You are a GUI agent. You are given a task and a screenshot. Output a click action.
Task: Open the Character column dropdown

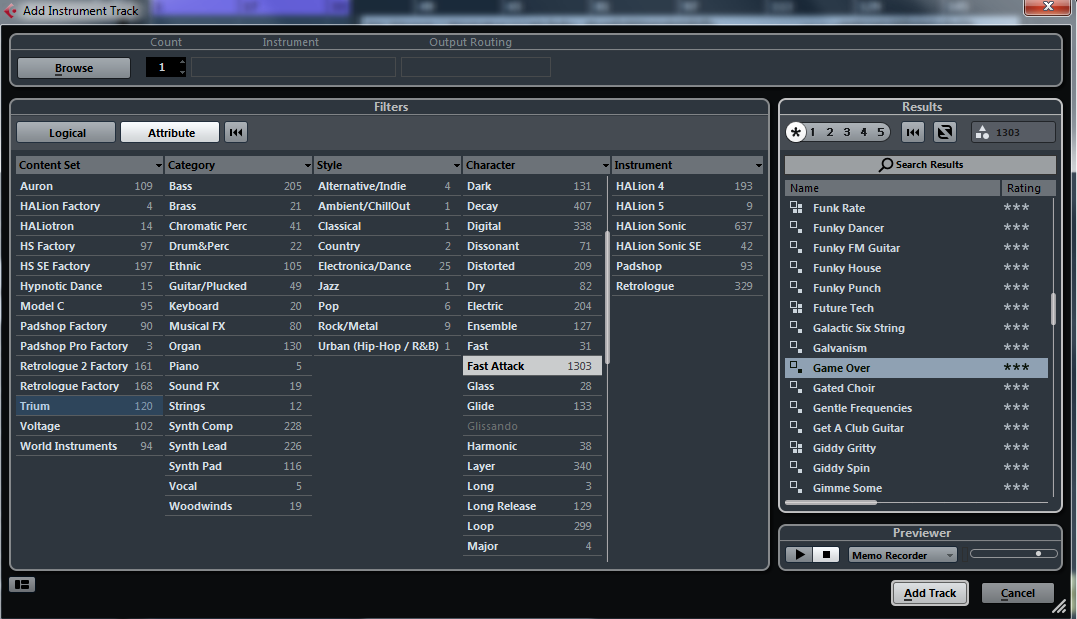point(605,166)
